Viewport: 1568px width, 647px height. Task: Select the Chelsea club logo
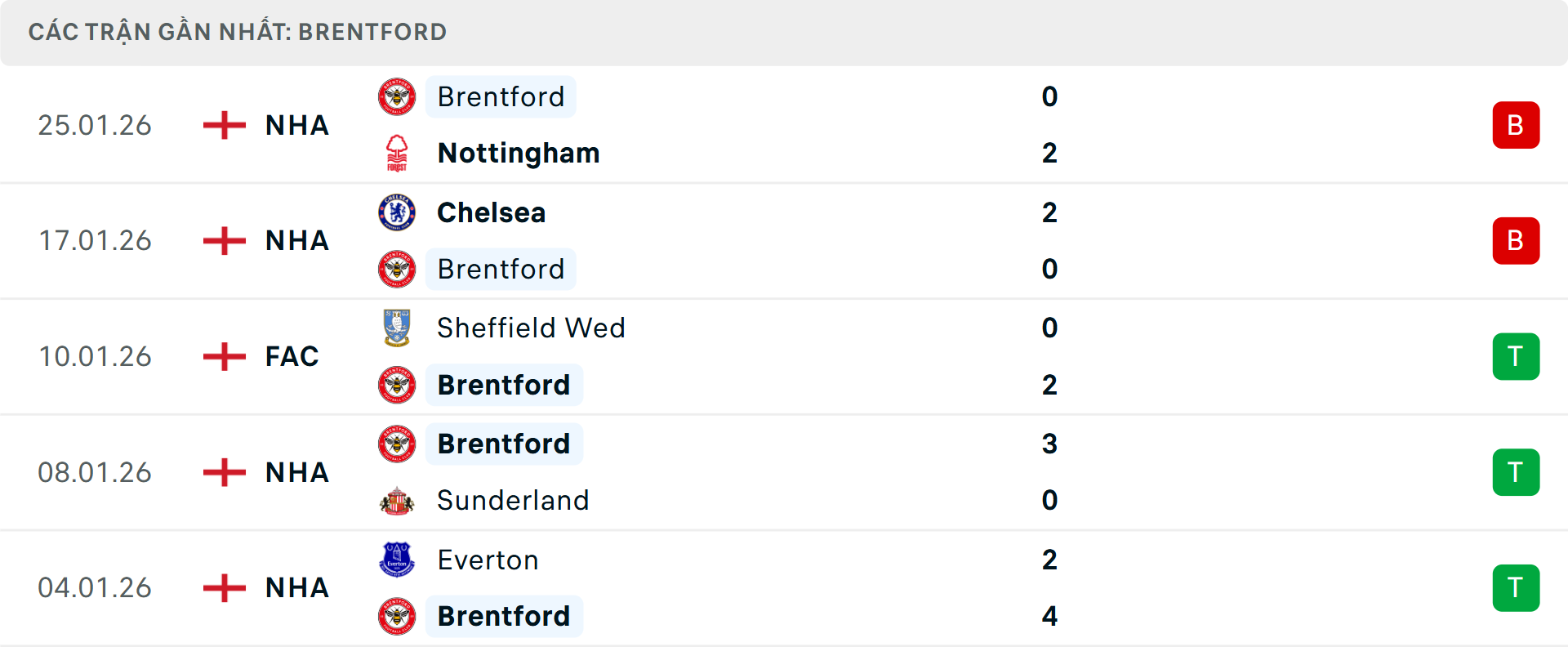pos(397,212)
